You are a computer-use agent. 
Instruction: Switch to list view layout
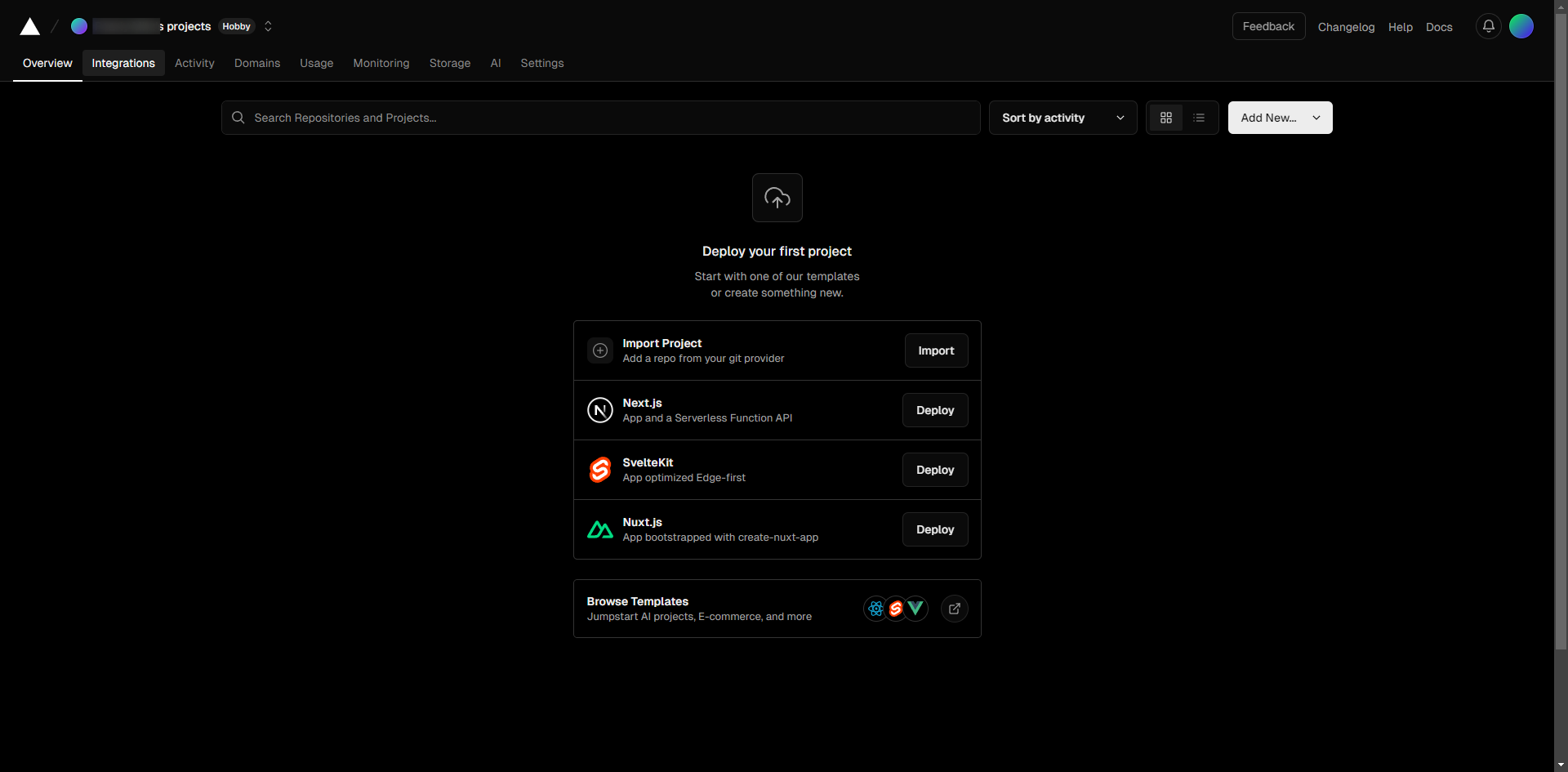click(x=1199, y=118)
